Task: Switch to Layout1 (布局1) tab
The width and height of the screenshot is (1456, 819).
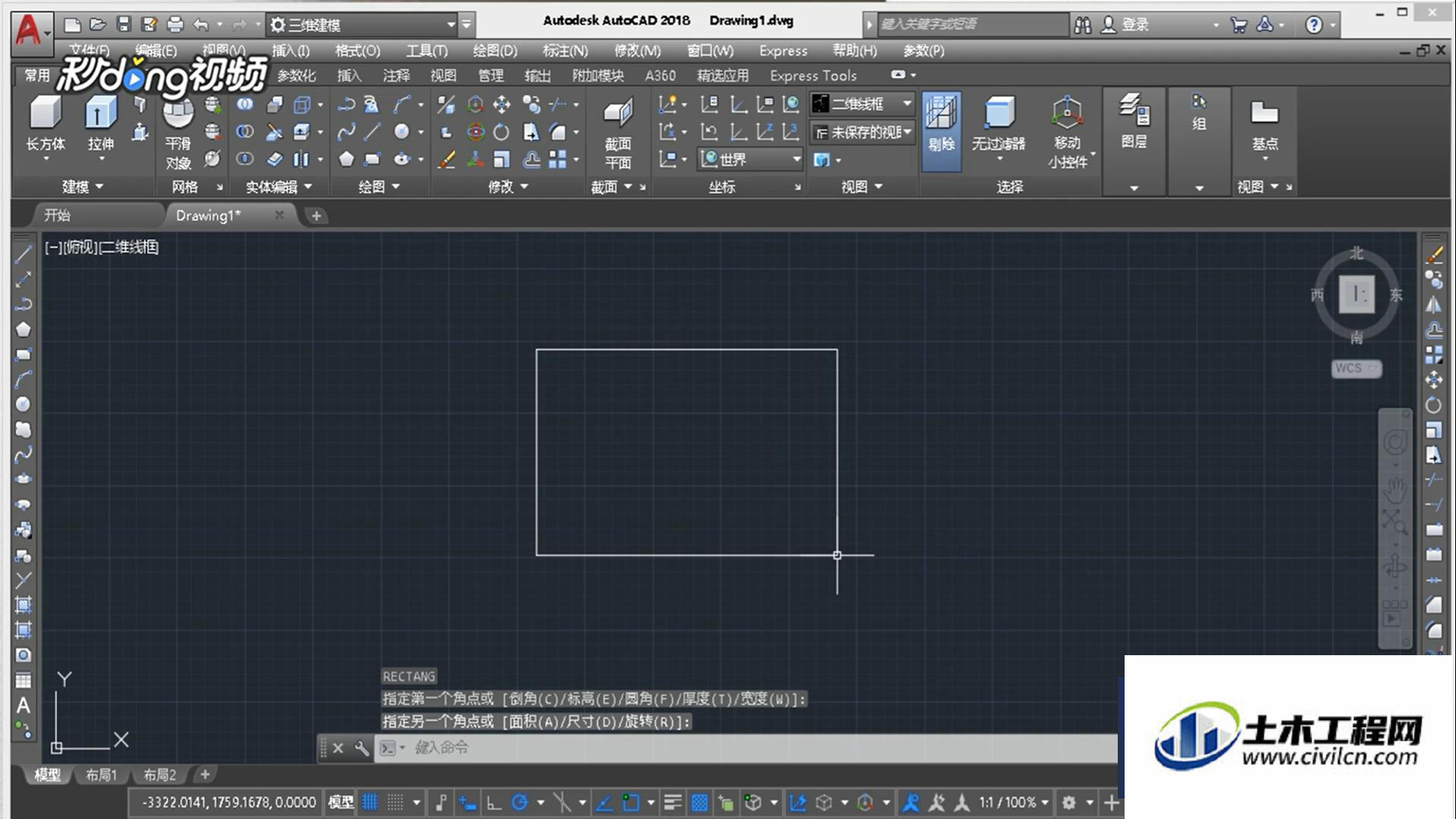Action: point(101,775)
